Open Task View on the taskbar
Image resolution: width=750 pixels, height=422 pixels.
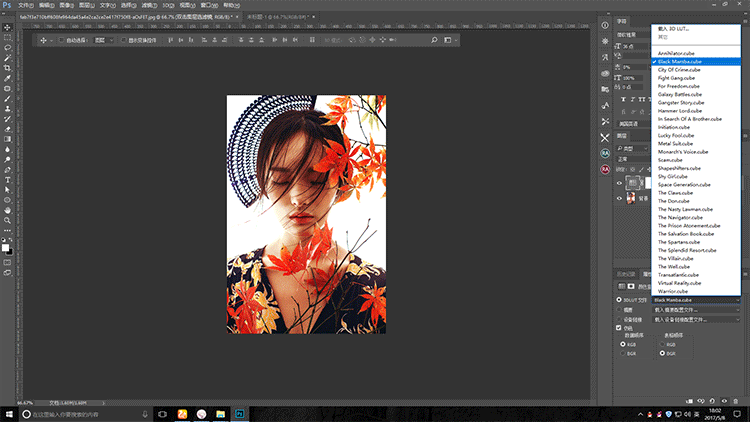[x=163, y=414]
